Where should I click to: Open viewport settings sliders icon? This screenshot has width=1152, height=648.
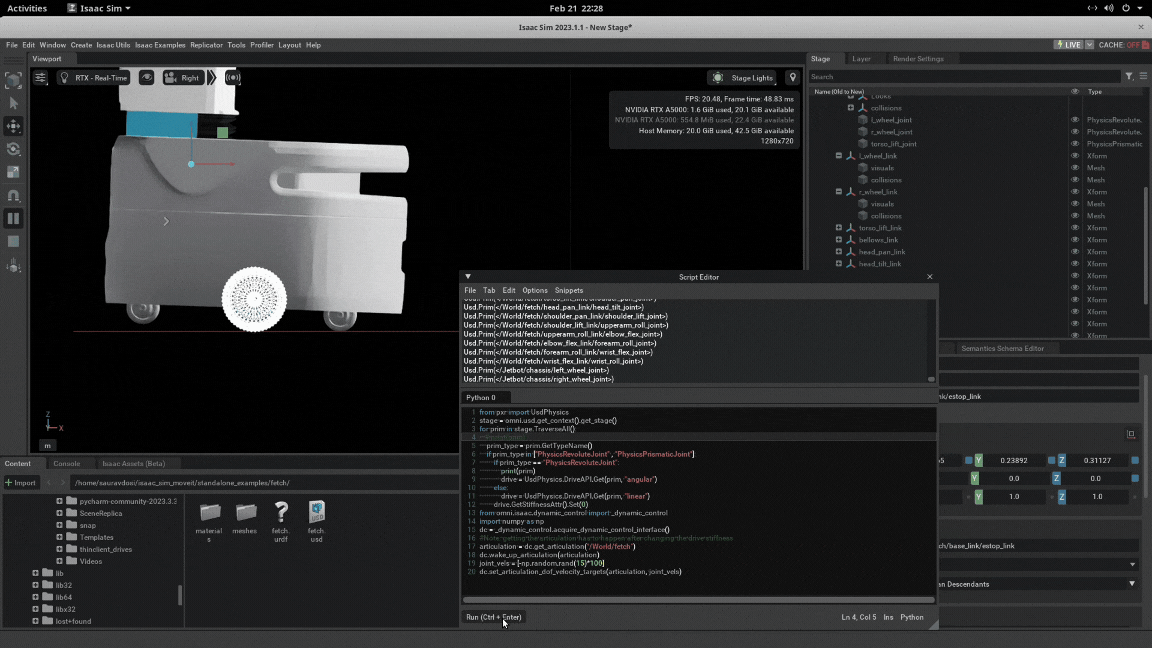(x=40, y=78)
